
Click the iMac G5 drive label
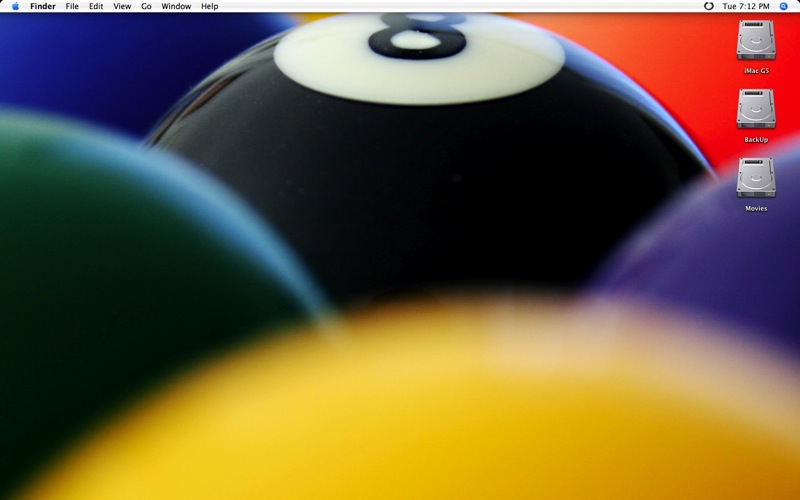tap(756, 71)
